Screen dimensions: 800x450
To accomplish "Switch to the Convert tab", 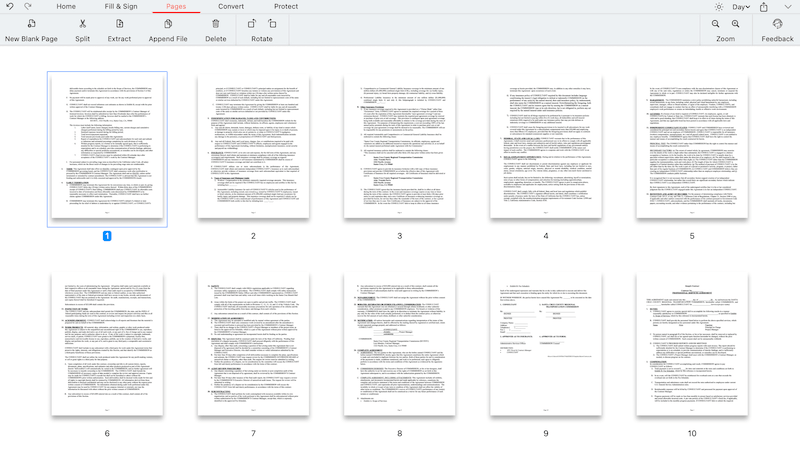I will click(x=230, y=6).
